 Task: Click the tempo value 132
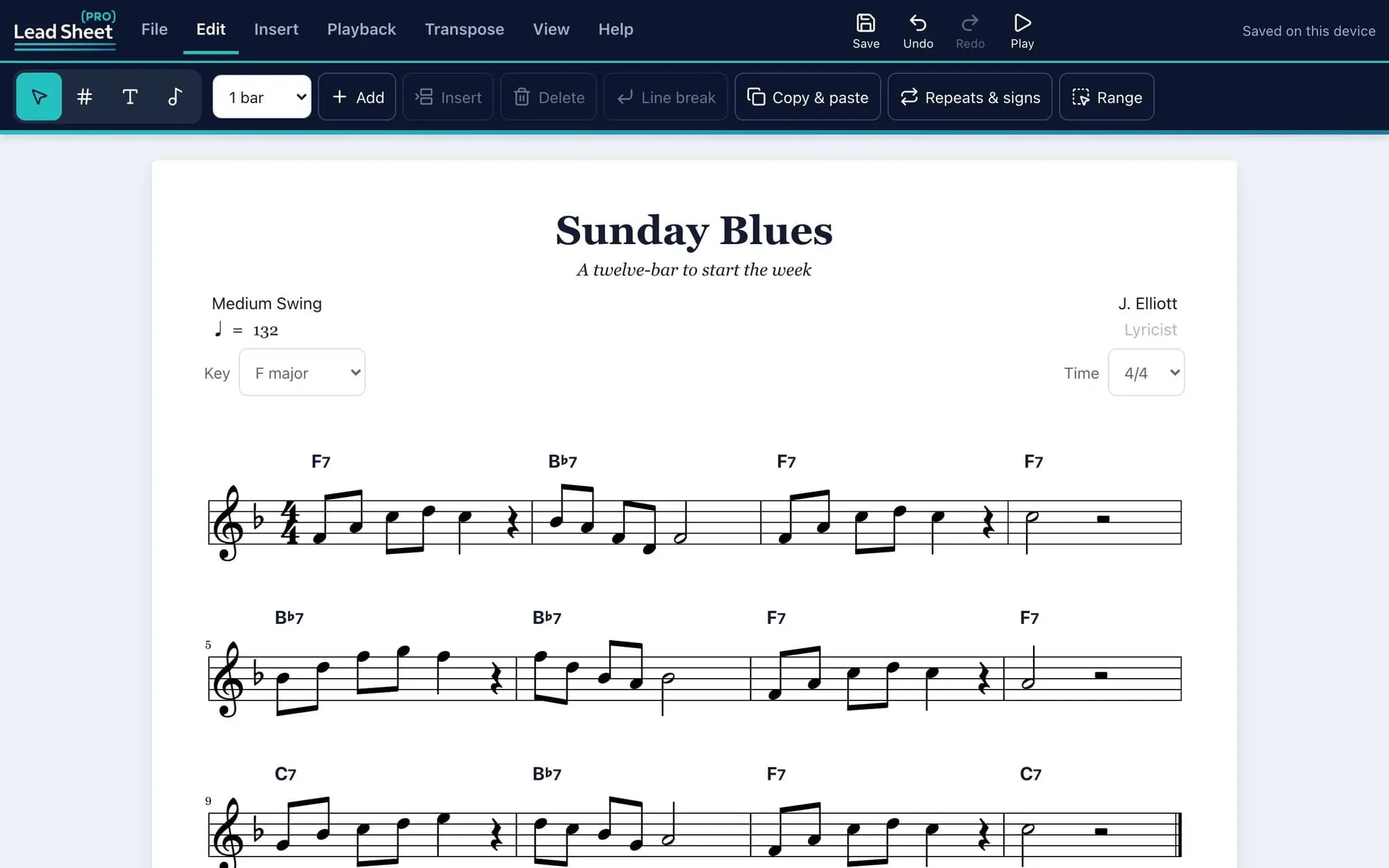pyautogui.click(x=265, y=331)
